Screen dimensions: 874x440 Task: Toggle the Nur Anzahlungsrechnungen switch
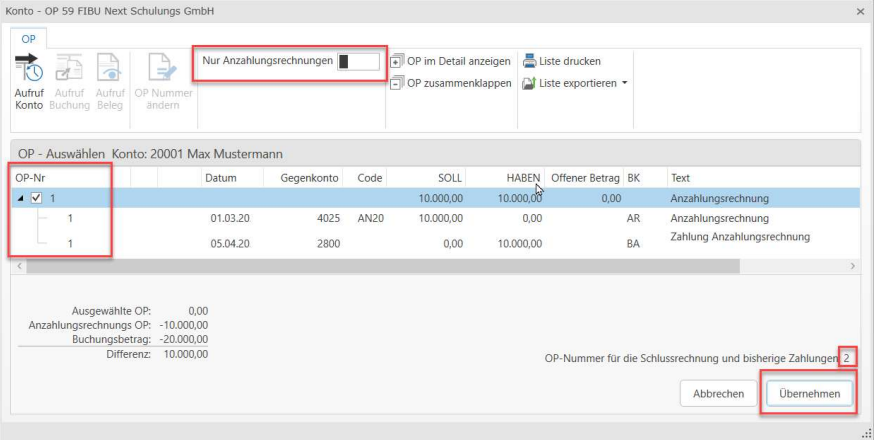pos(358,61)
